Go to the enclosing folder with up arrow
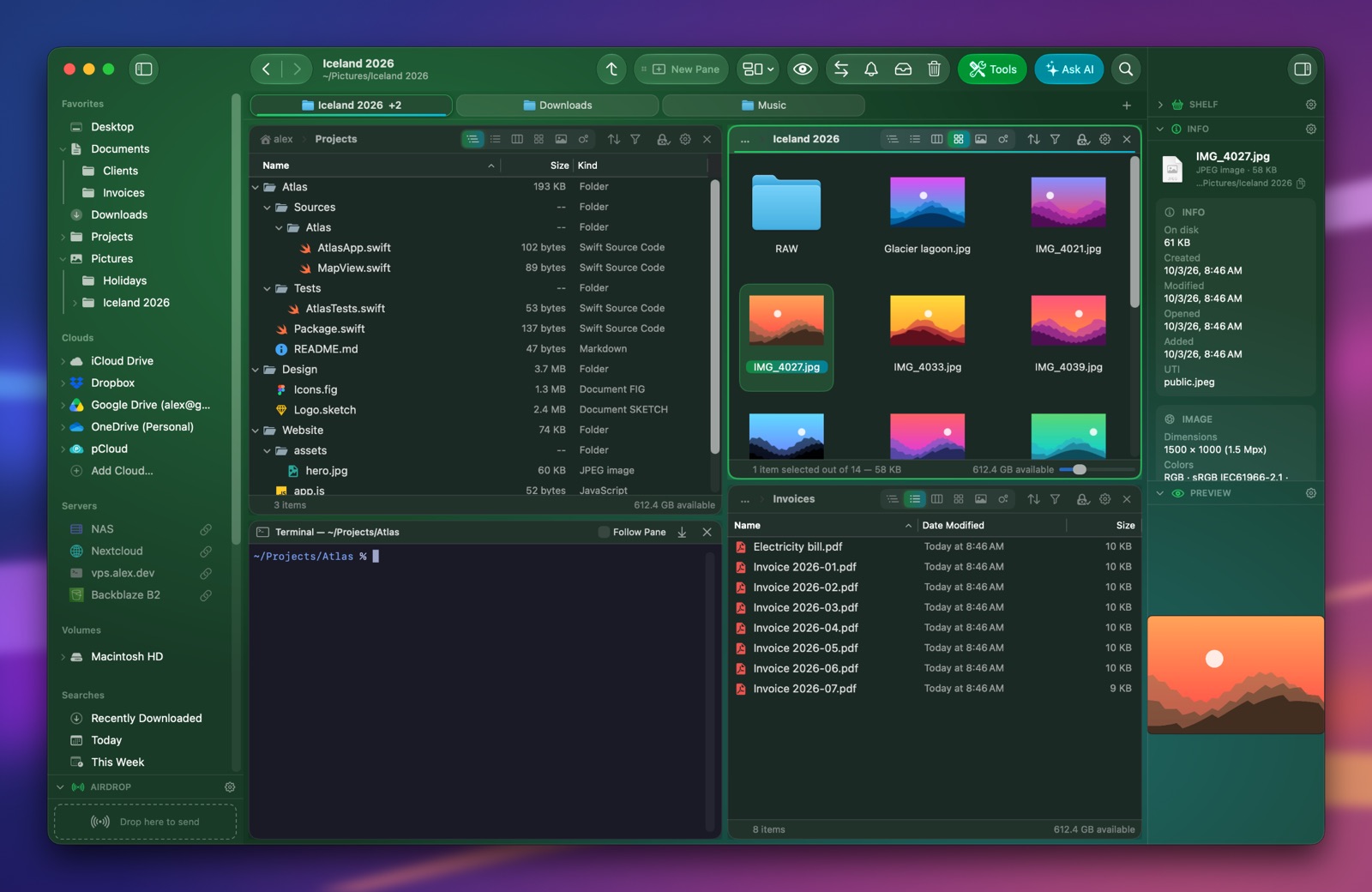This screenshot has height=892, width=1372. coord(611,69)
